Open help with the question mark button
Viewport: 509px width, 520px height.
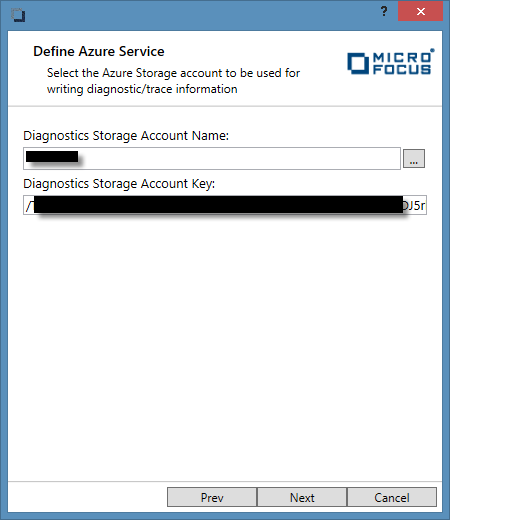pos(384,12)
